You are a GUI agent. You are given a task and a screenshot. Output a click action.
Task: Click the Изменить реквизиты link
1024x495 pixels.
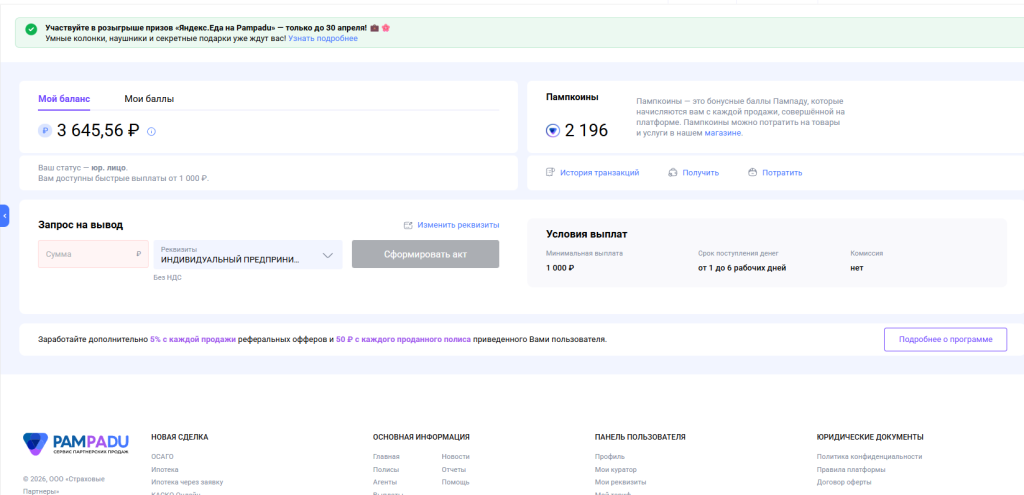pos(458,225)
